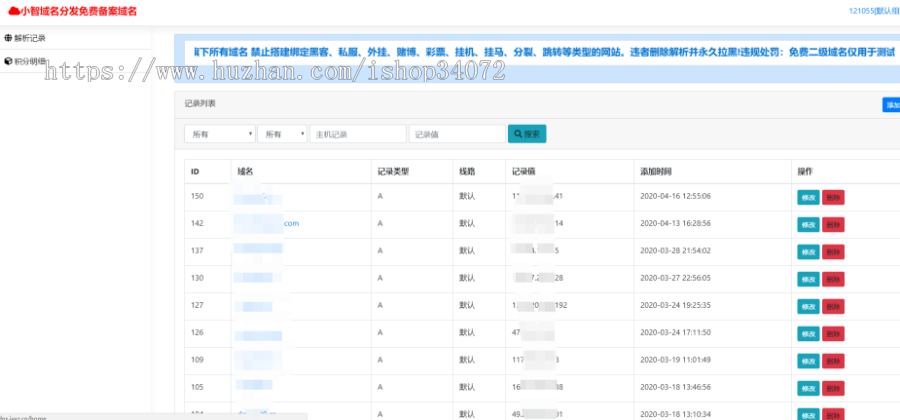Viewport: 900px width, 420px height.
Task: Select timestamp 2020-03-24 17:11:50
Action: (x=676, y=332)
